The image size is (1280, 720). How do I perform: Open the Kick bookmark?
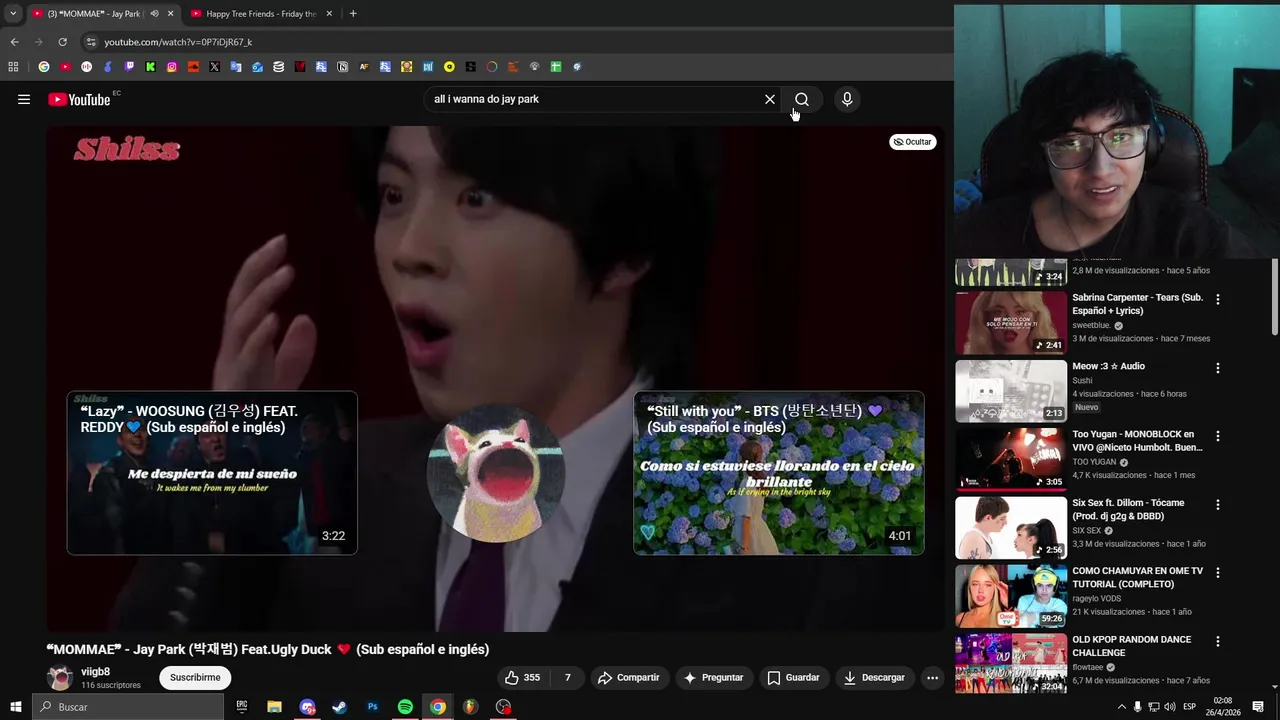coord(150,67)
